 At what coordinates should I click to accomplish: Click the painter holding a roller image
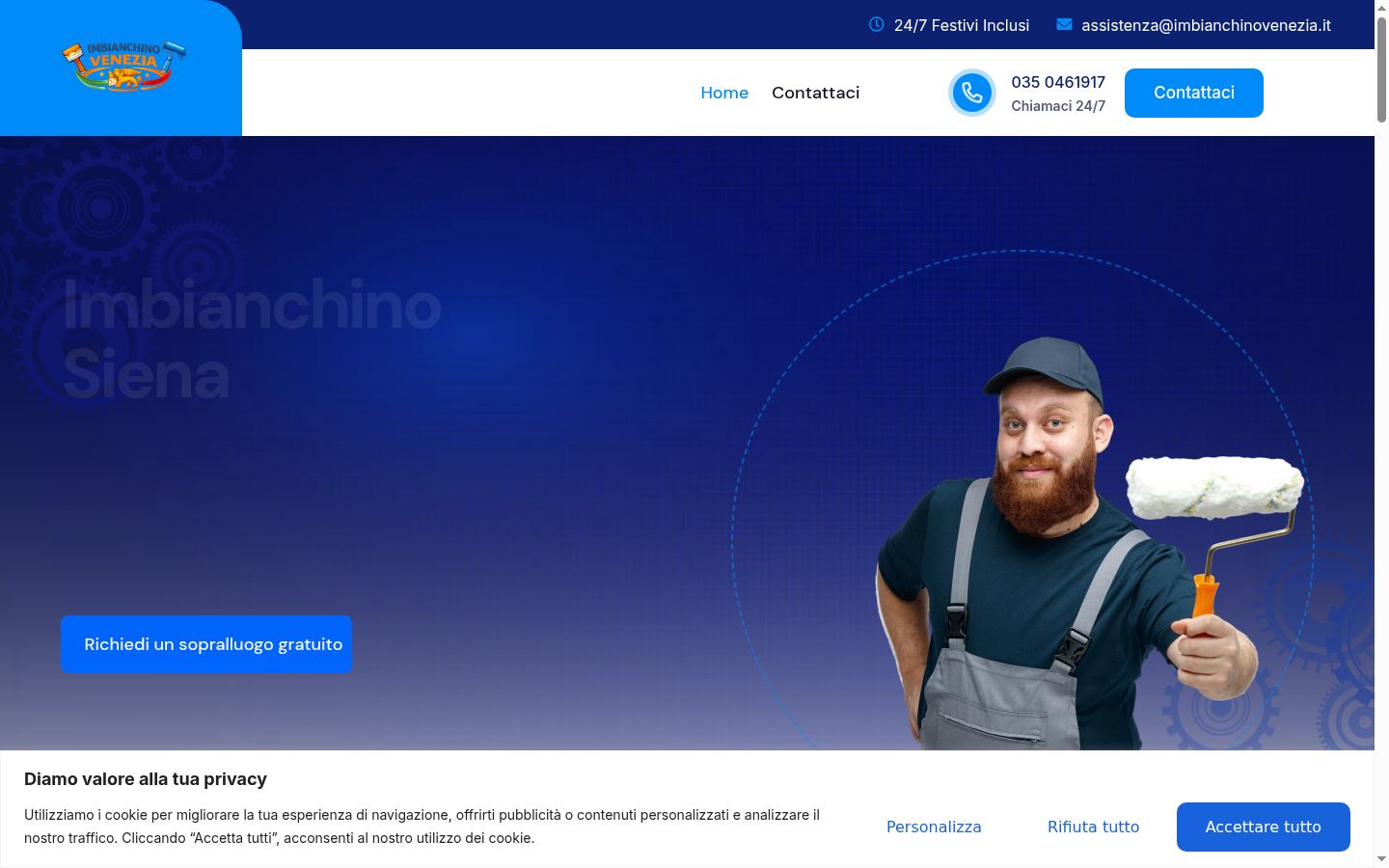pos(1090,543)
